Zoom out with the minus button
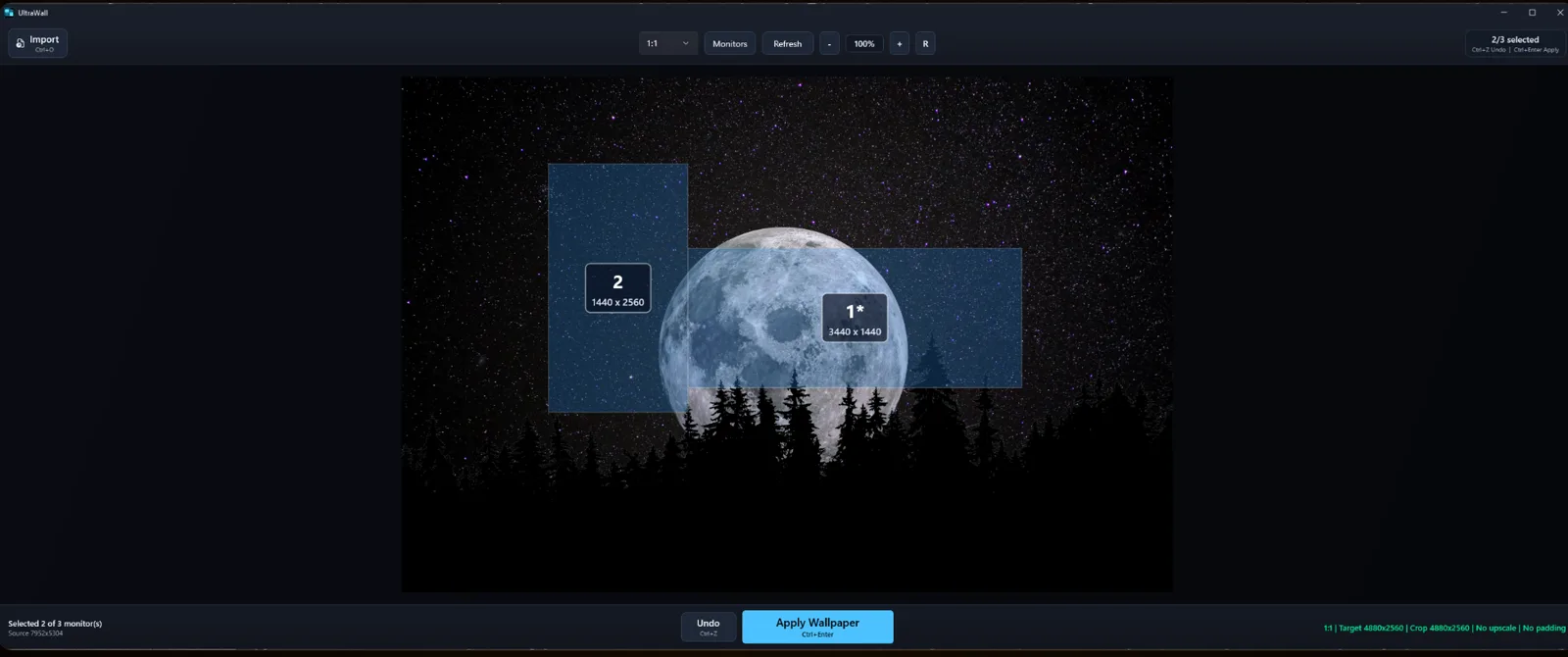This screenshot has width=1568, height=657. 829,44
